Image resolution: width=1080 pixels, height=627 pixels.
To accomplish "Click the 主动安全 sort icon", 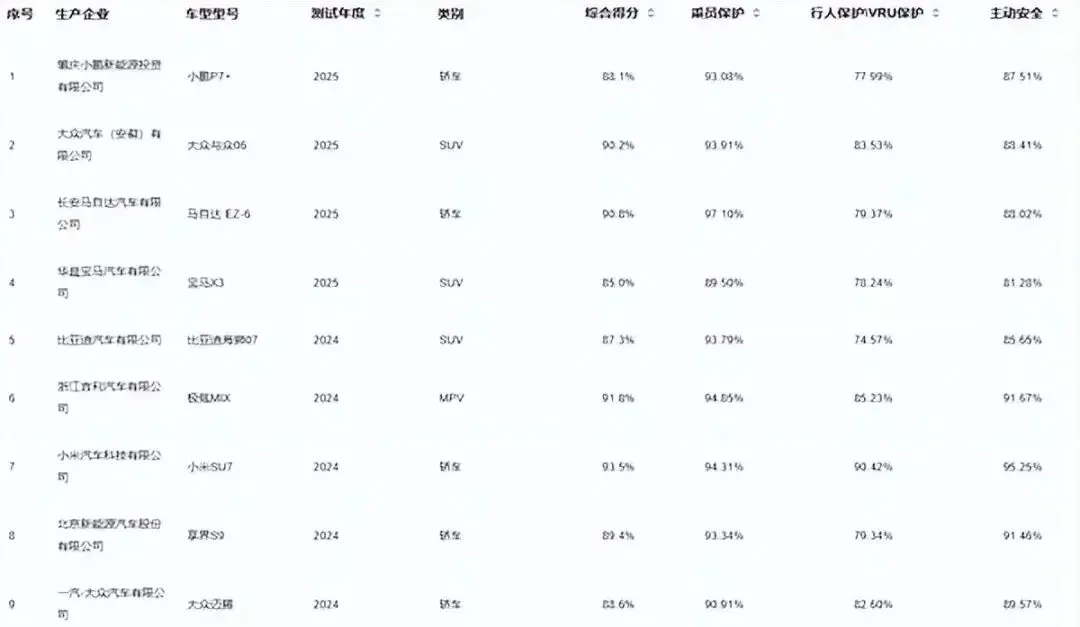I will click(1055, 13).
